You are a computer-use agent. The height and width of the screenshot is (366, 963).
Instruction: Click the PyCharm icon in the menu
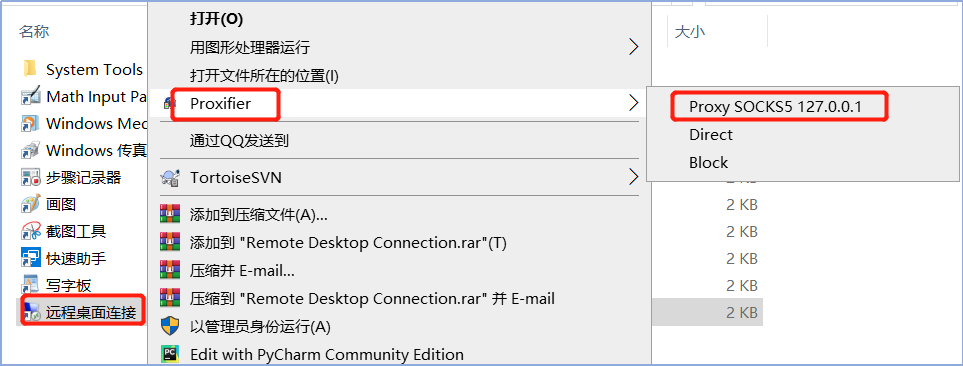pyautogui.click(x=170, y=354)
